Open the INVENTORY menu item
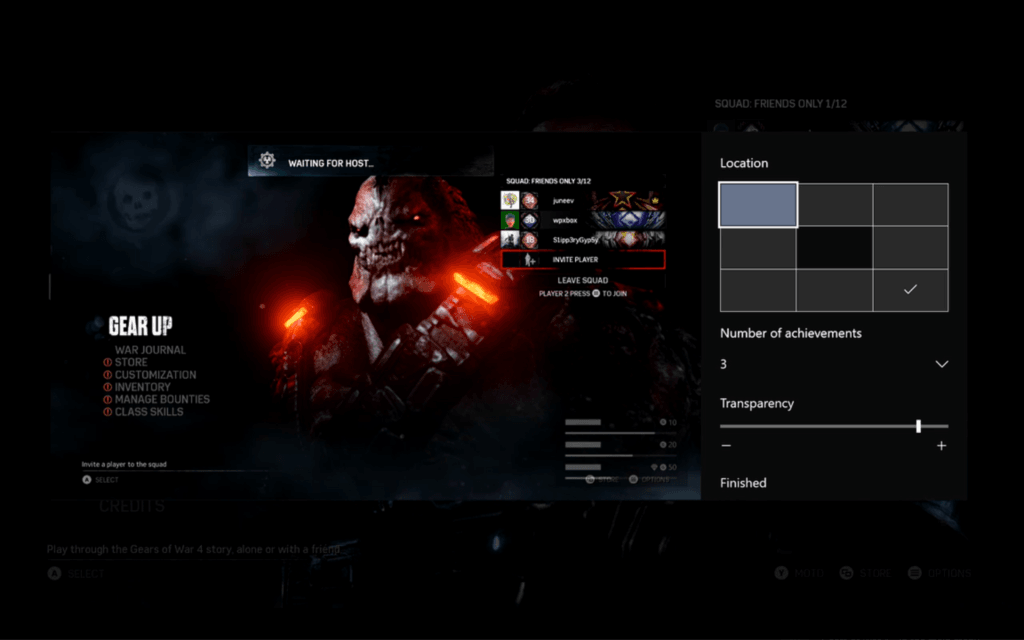 tap(142, 387)
